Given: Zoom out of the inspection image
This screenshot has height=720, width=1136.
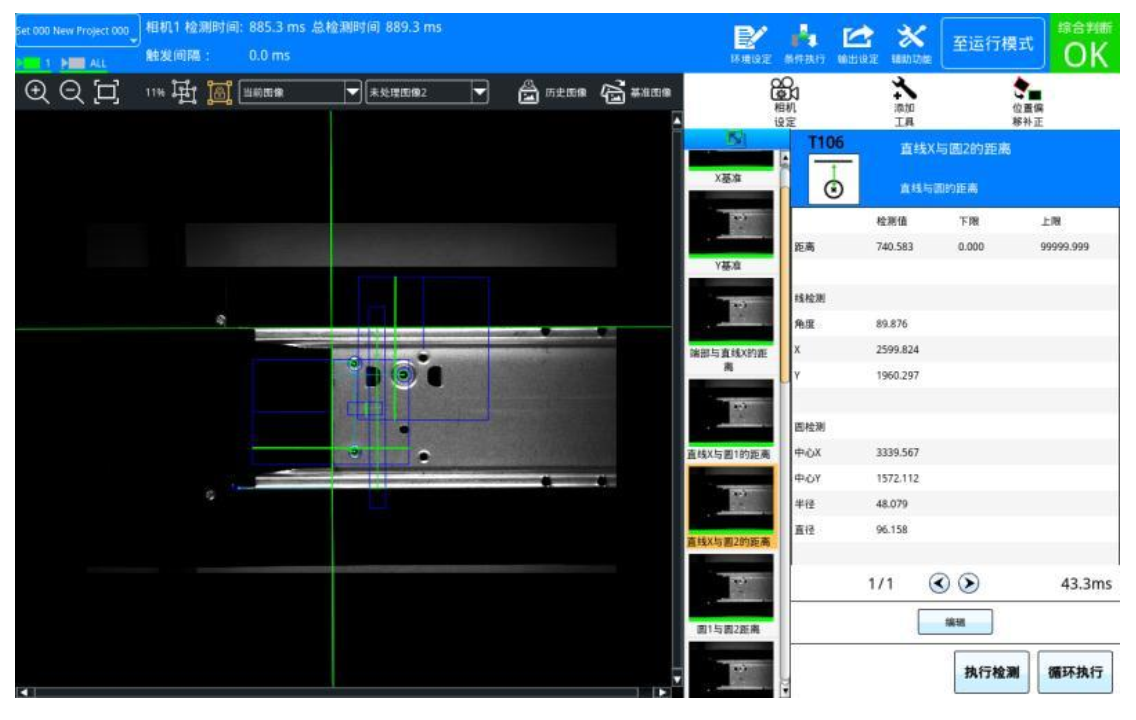Looking at the screenshot, I should (70, 93).
